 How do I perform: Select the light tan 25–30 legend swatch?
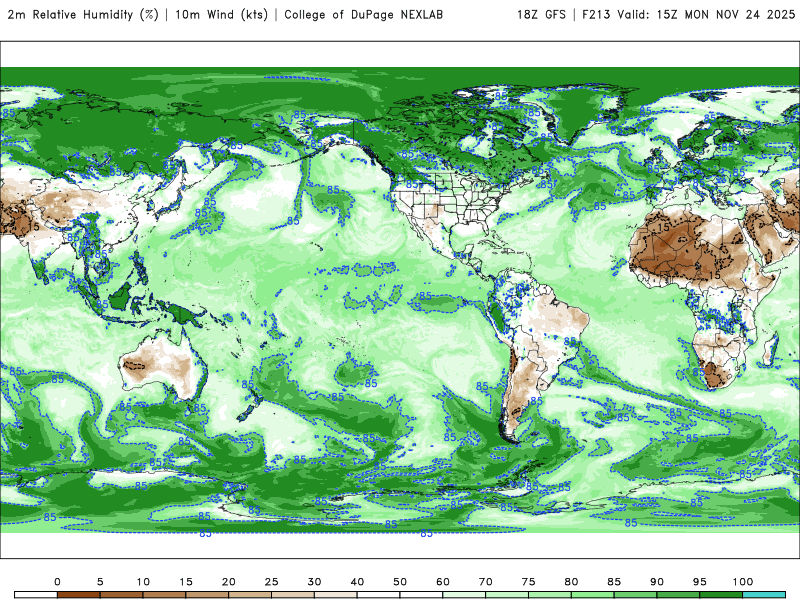293,595
